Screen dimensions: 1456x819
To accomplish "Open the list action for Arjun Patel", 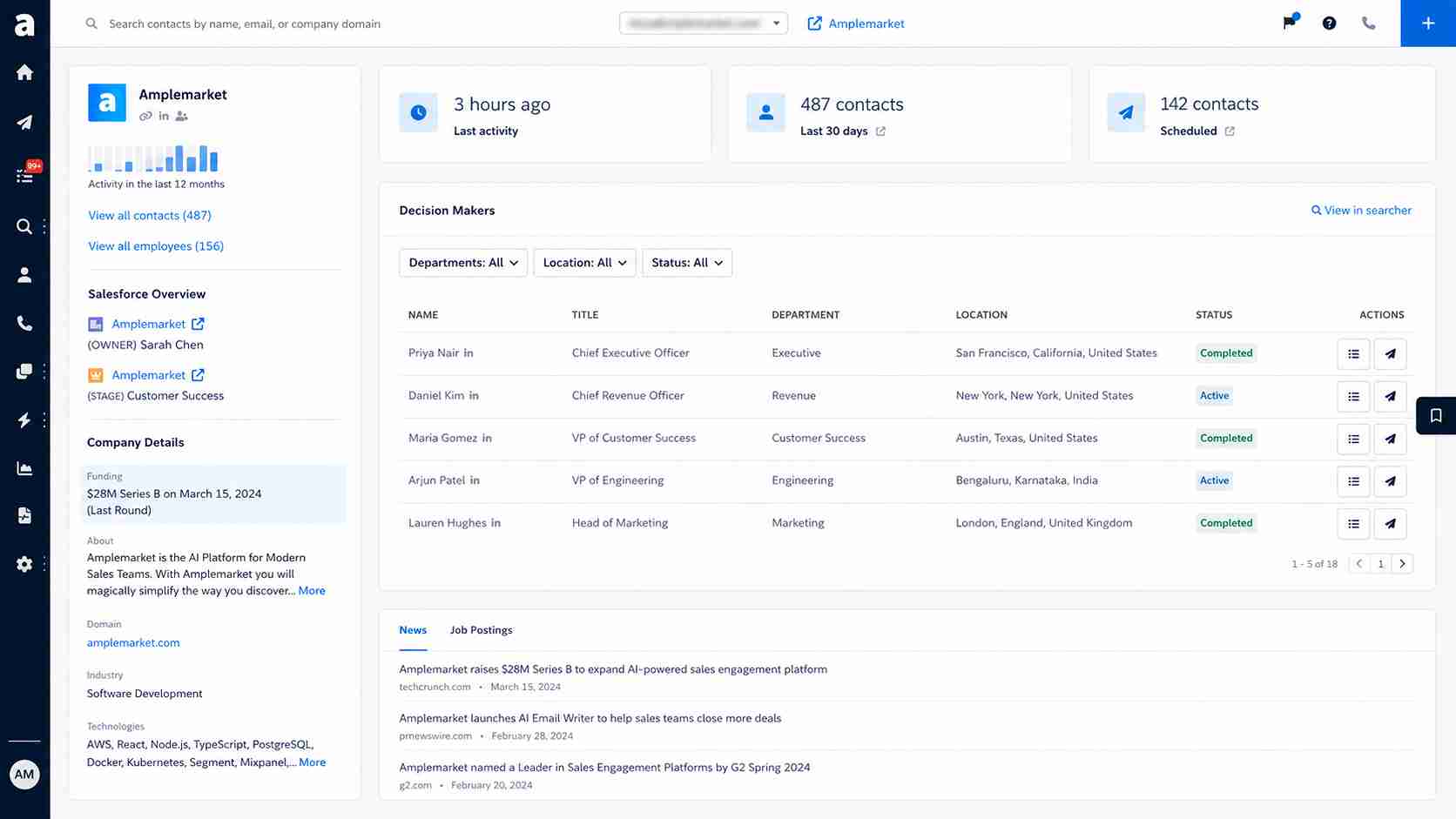I will [x=1353, y=480].
